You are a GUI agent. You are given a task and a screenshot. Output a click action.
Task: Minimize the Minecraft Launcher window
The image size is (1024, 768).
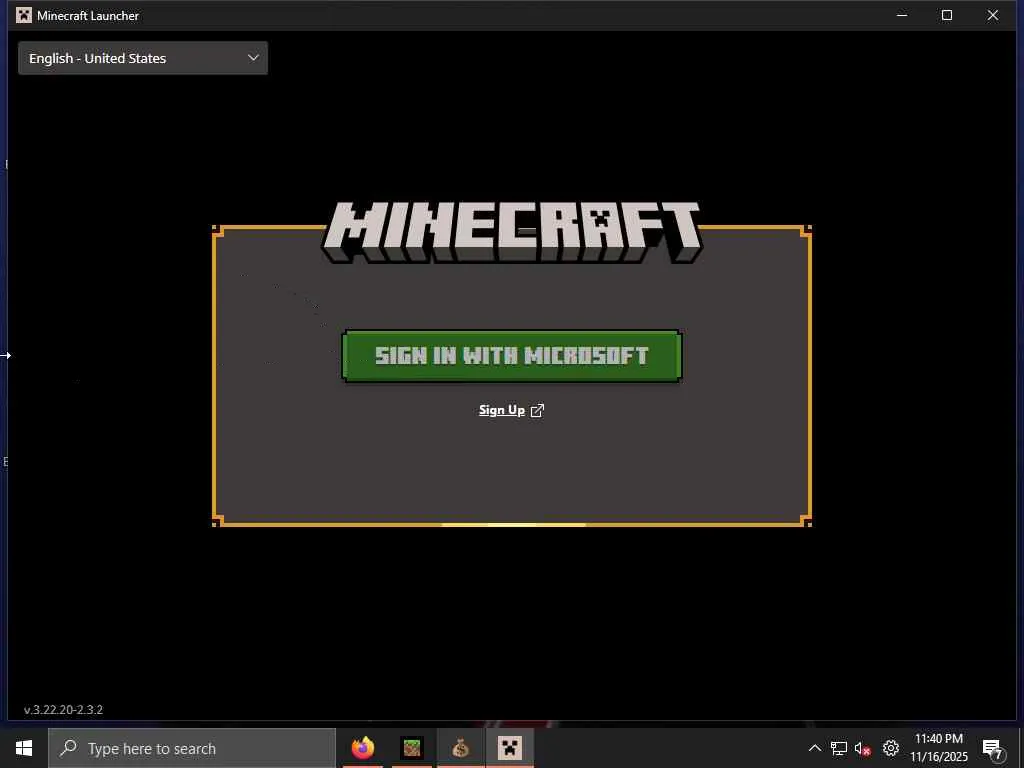903,15
